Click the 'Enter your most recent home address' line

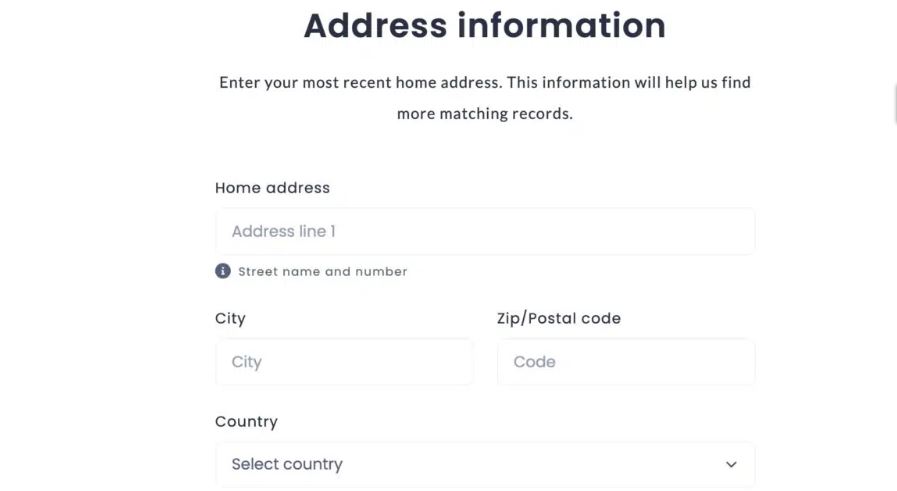485,82
